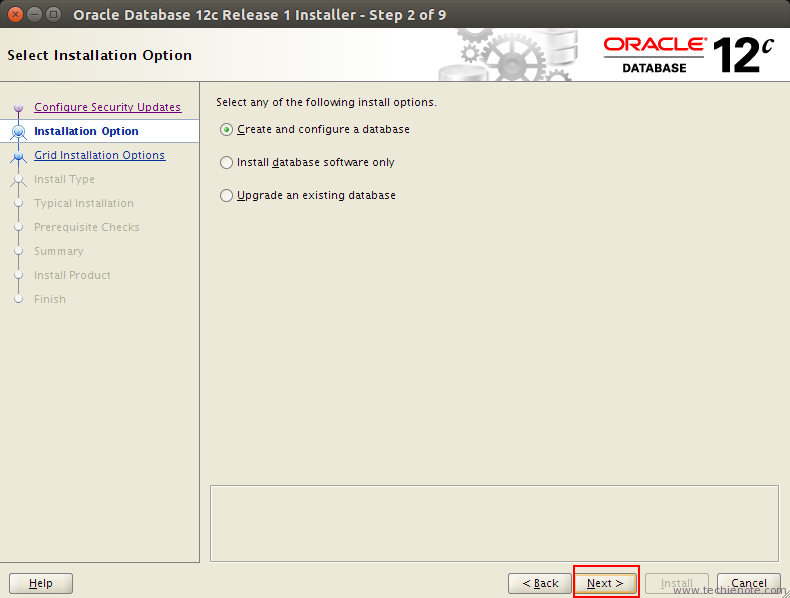
Task: Click the Grid Installation Options step icon
Action: pyautogui.click(x=19, y=156)
